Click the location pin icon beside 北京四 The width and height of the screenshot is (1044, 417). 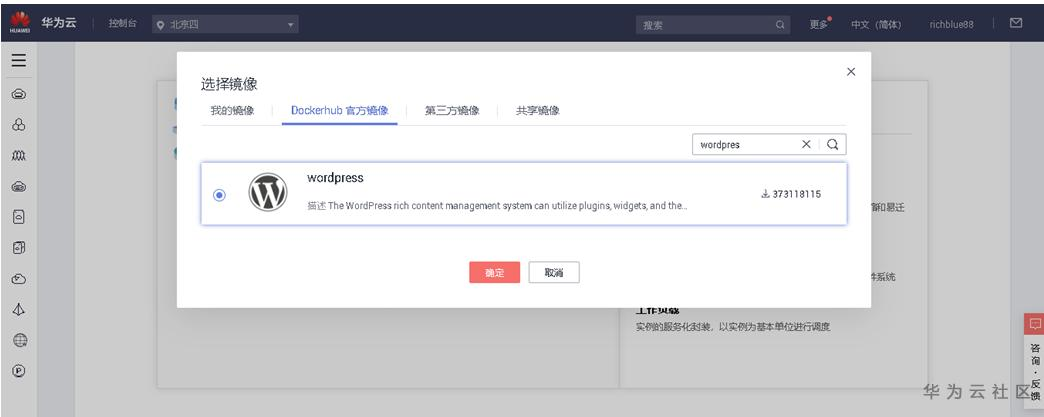(x=160, y=25)
